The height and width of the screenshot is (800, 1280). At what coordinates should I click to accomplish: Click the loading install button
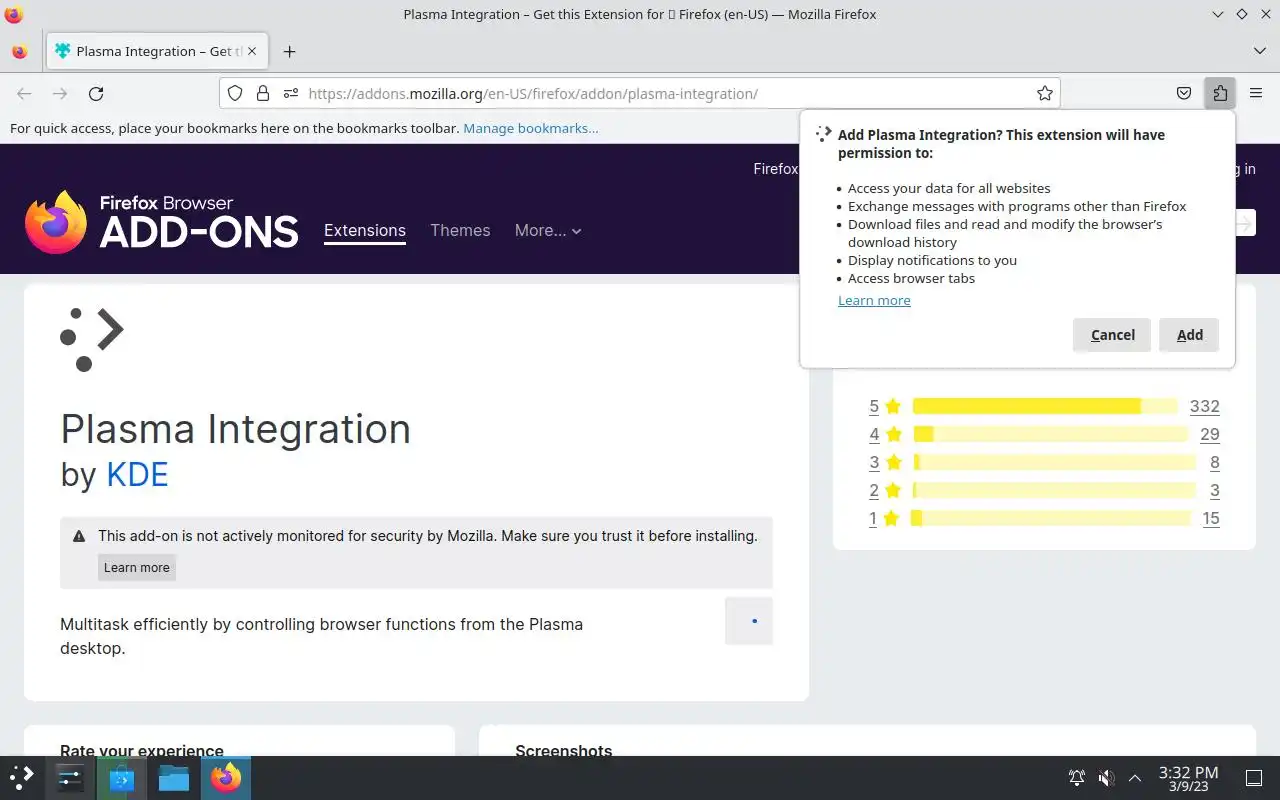[x=749, y=621]
